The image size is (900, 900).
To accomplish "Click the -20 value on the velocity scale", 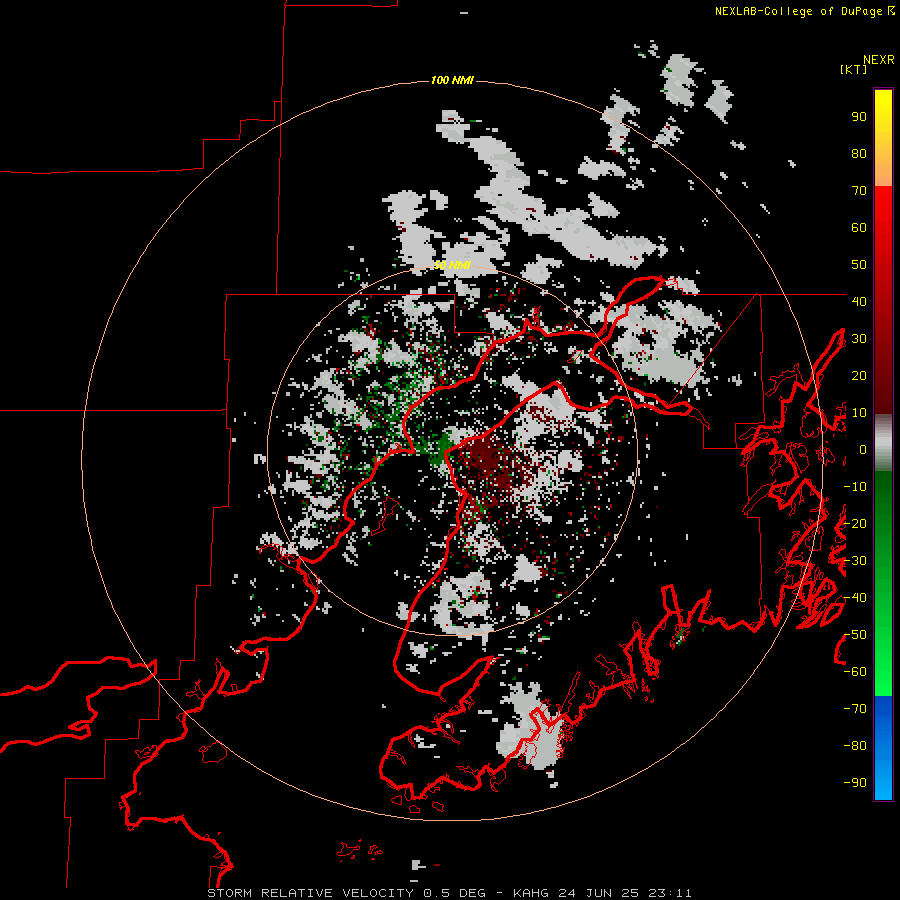I will pos(855,523).
